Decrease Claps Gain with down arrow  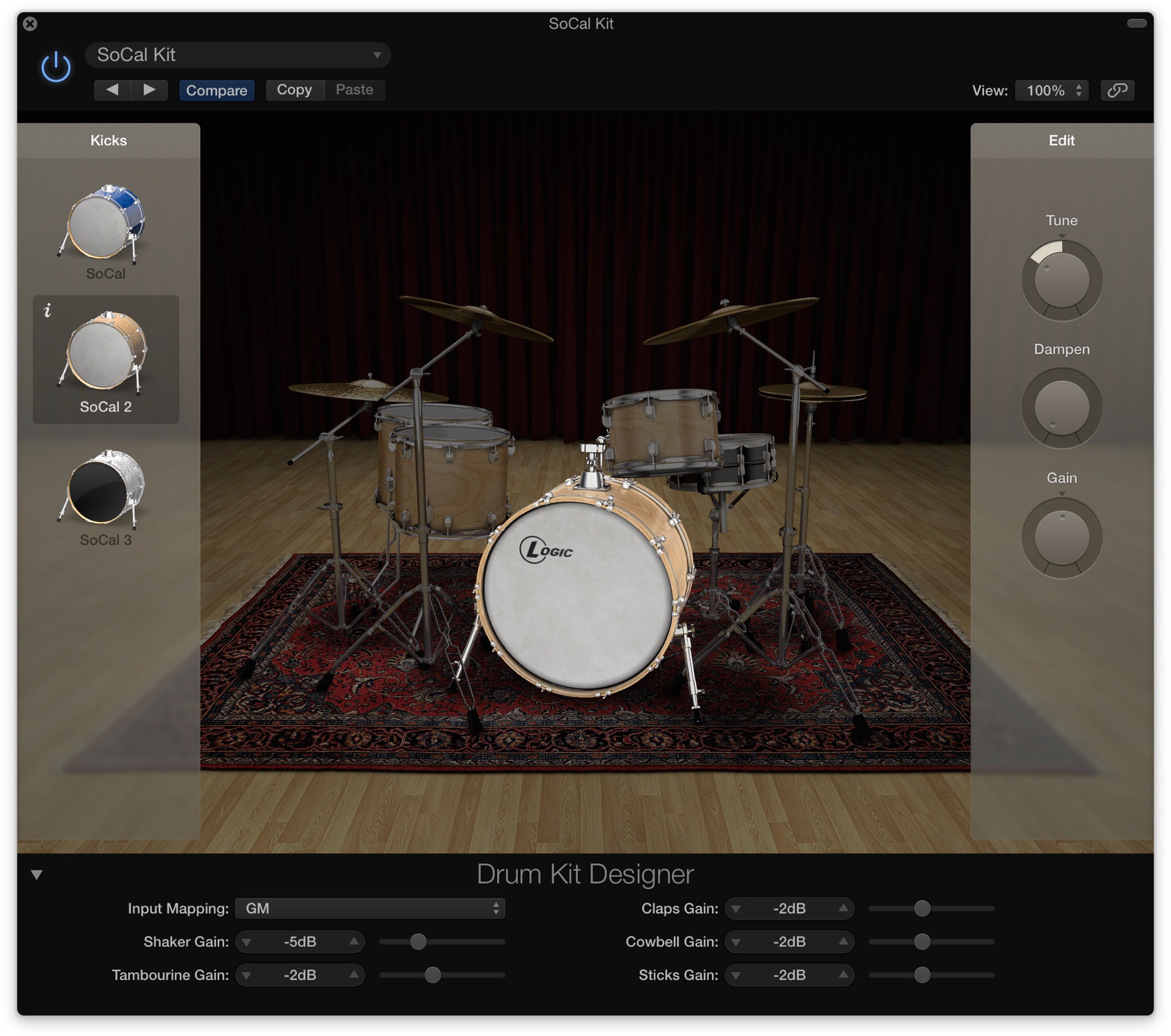tap(736, 908)
